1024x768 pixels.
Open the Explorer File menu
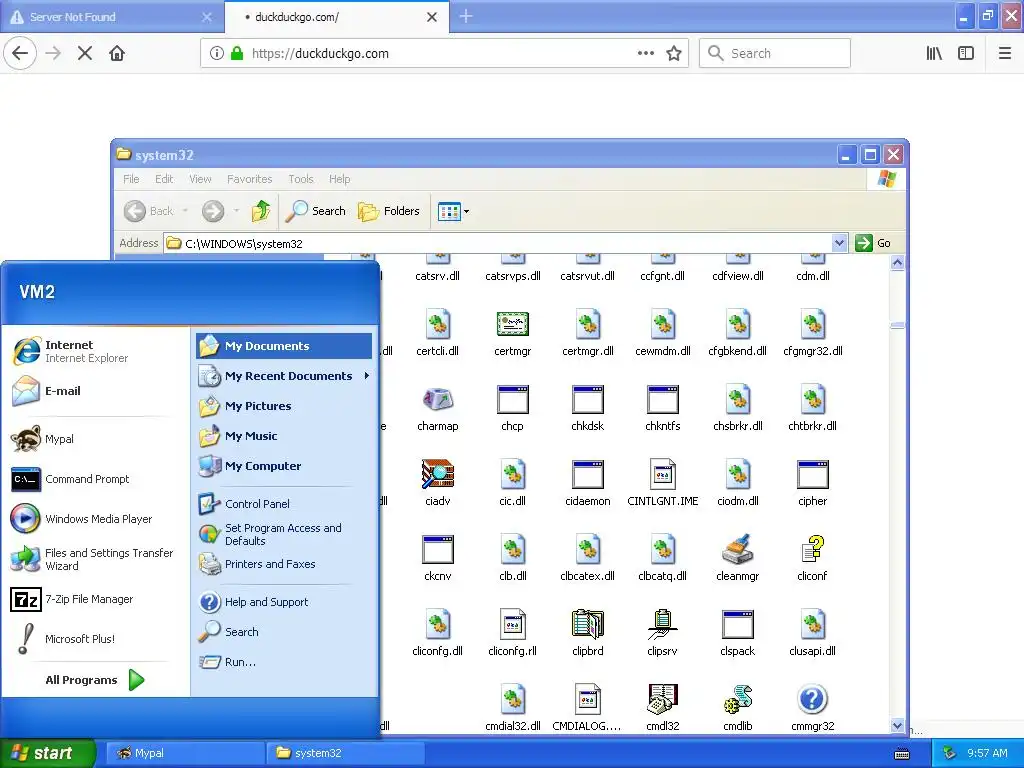coord(131,179)
